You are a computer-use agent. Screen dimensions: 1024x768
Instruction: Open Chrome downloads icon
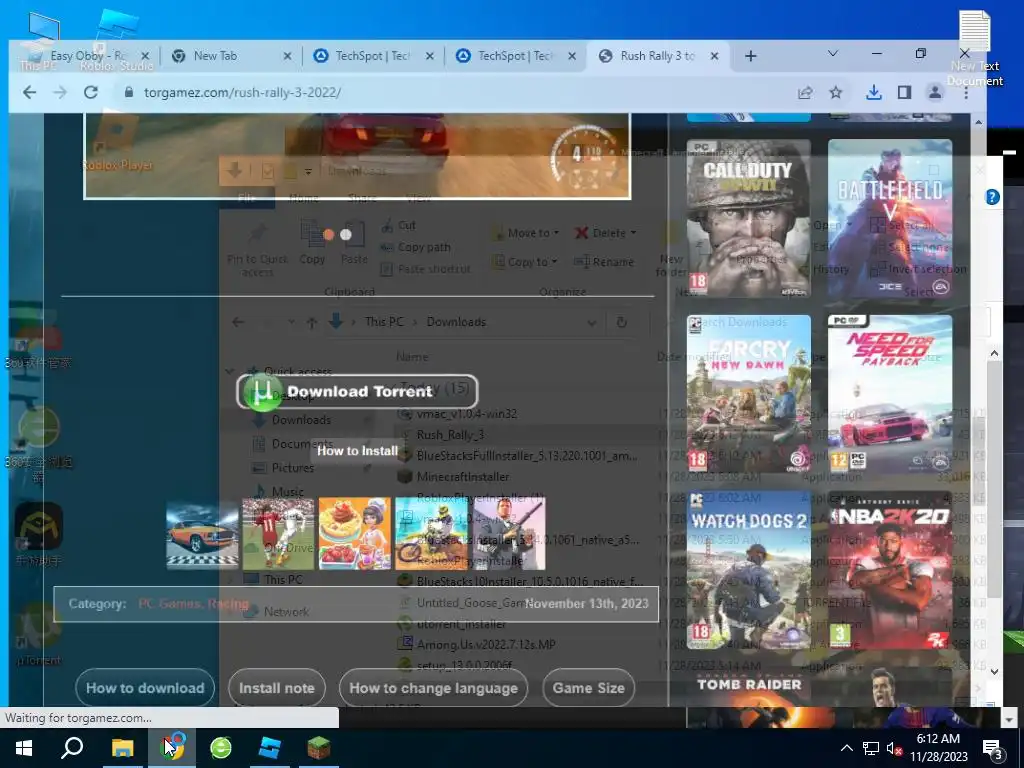(x=874, y=93)
